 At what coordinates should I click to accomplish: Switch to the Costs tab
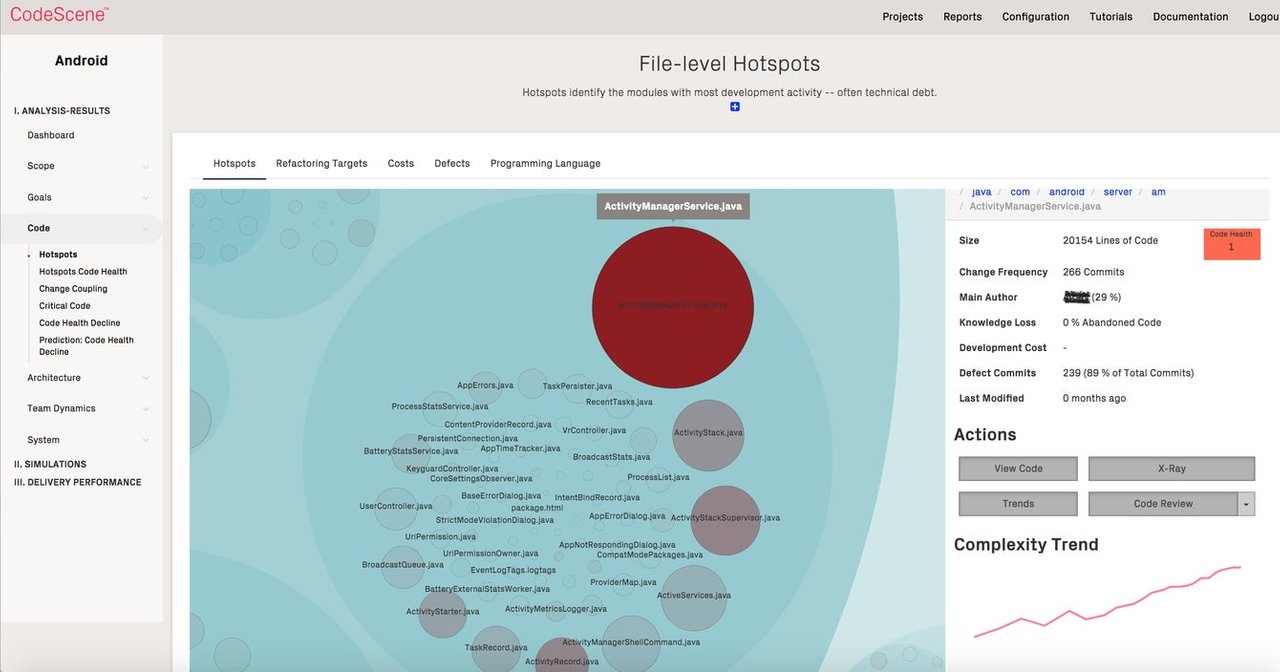(401, 164)
